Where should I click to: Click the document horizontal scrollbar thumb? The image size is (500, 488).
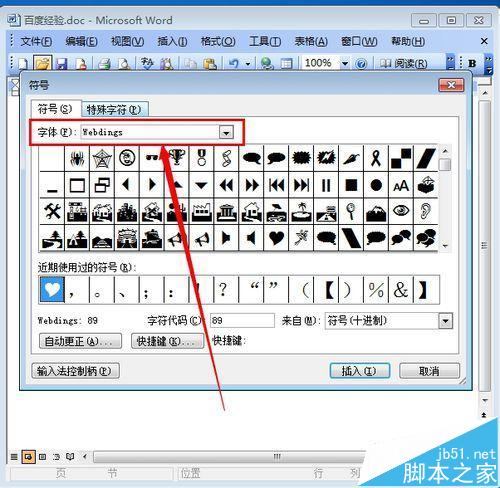(x=230, y=456)
